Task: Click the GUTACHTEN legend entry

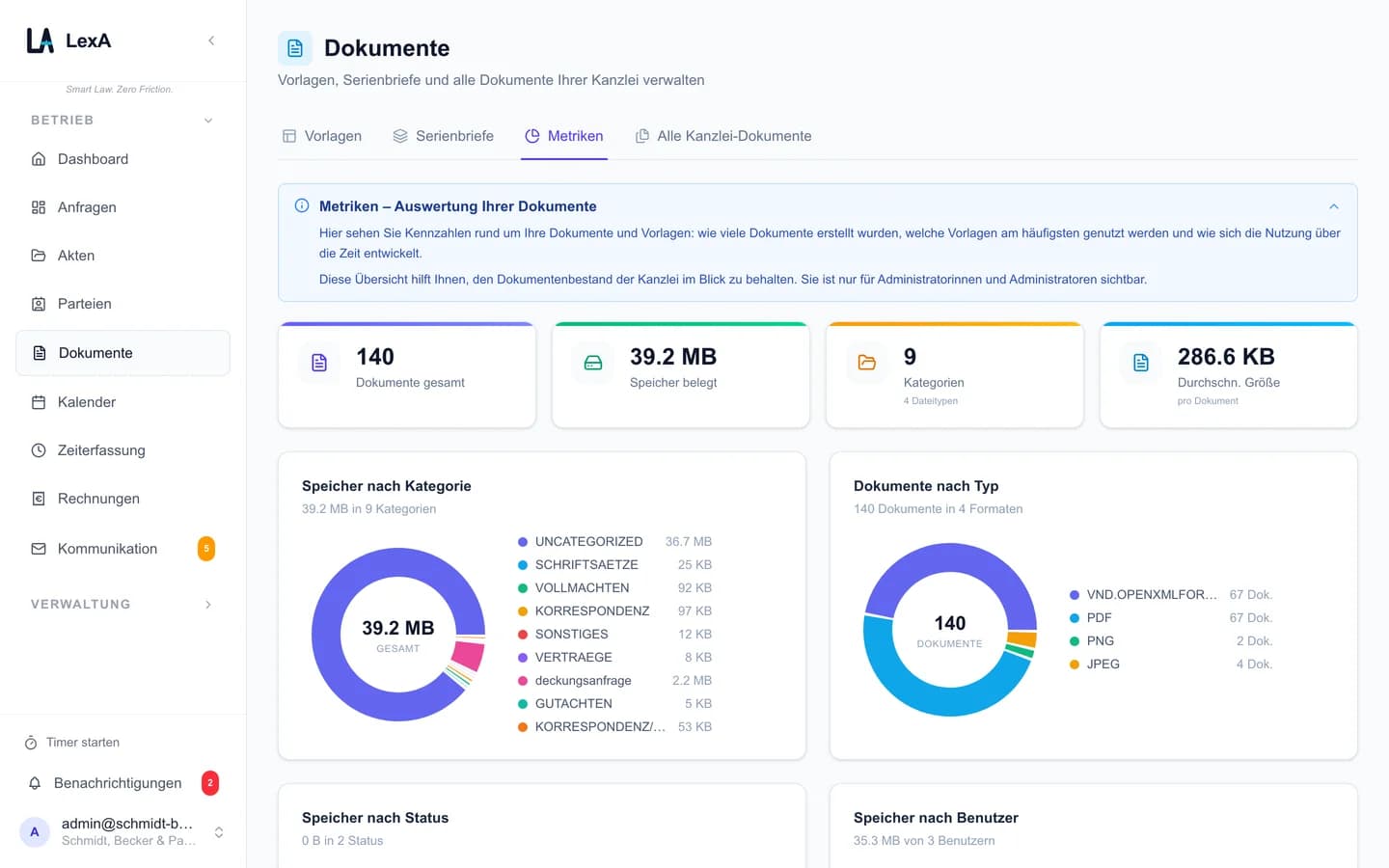Action: [614, 704]
